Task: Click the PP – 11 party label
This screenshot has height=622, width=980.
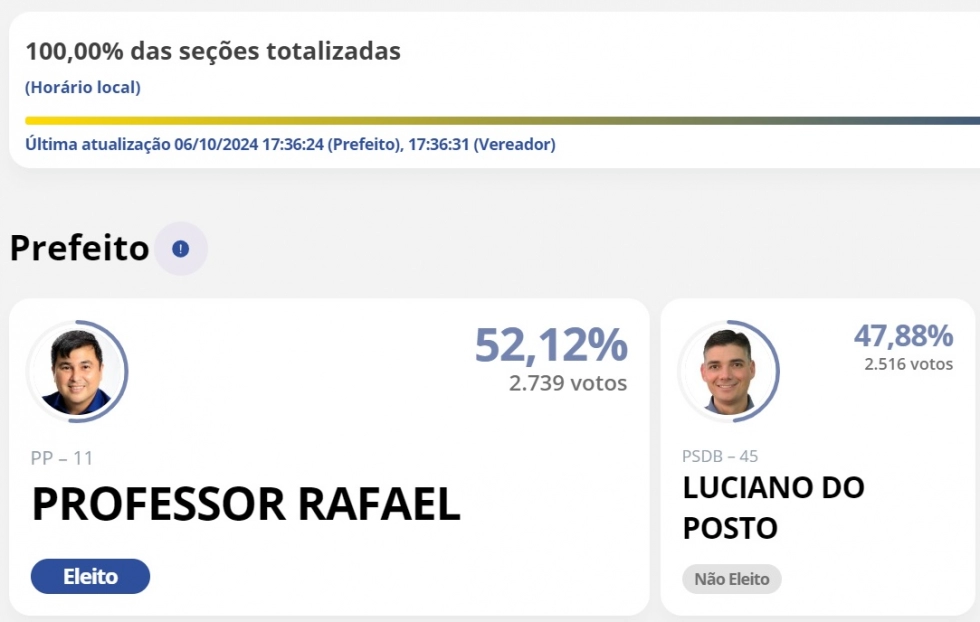Action: click(x=62, y=458)
